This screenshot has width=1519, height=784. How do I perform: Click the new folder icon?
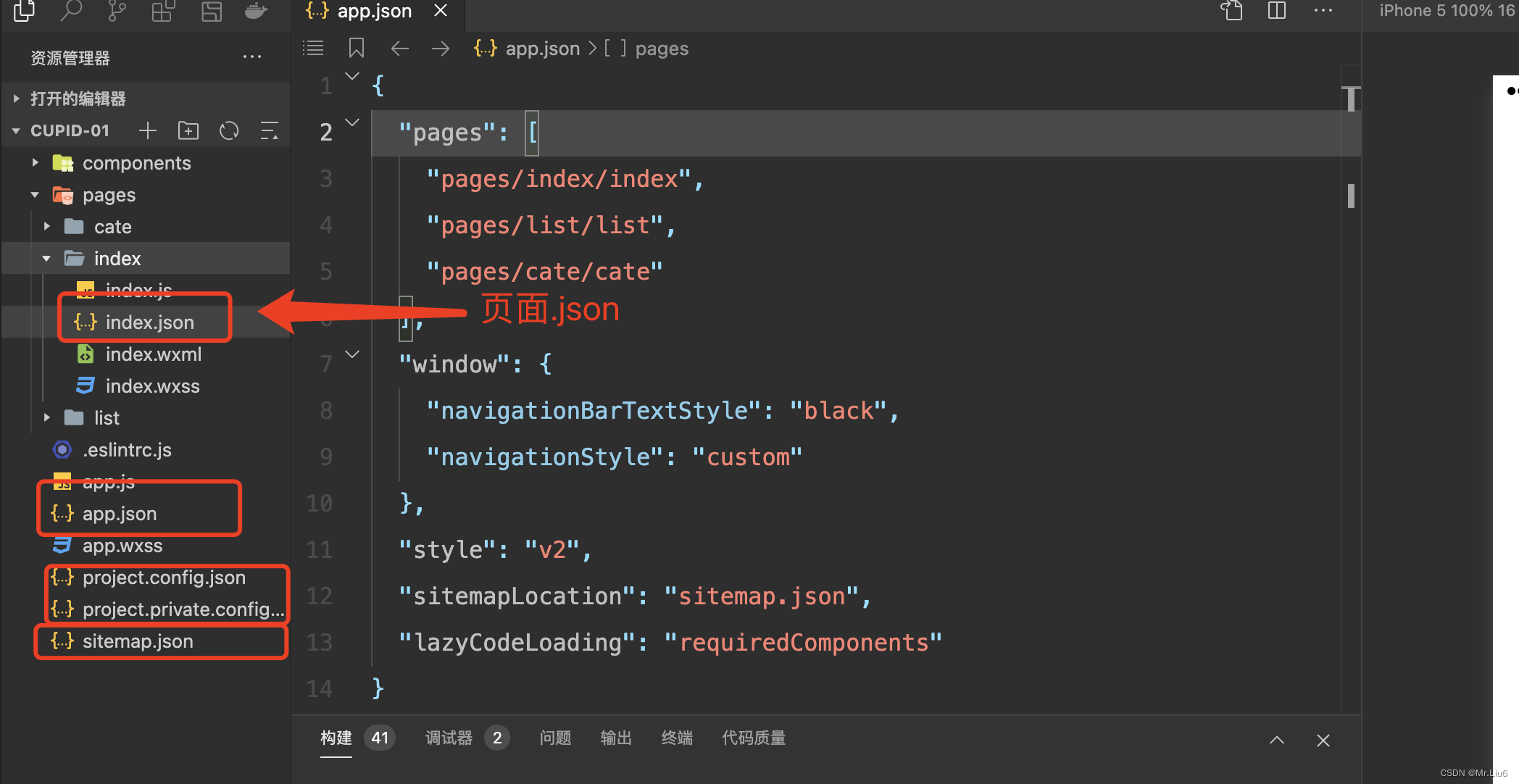tap(188, 130)
